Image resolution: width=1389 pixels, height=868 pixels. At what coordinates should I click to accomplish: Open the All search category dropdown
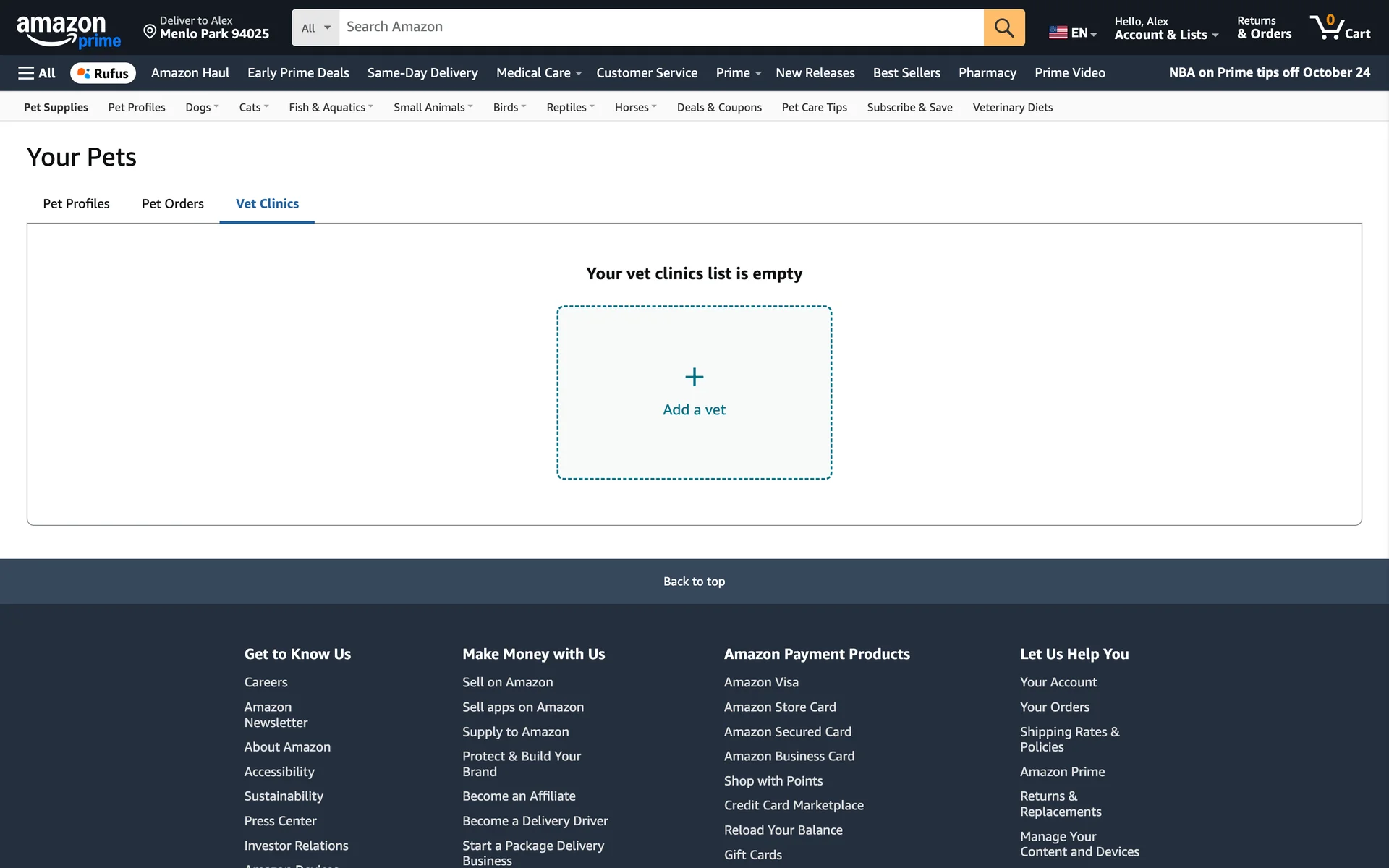pyautogui.click(x=315, y=27)
